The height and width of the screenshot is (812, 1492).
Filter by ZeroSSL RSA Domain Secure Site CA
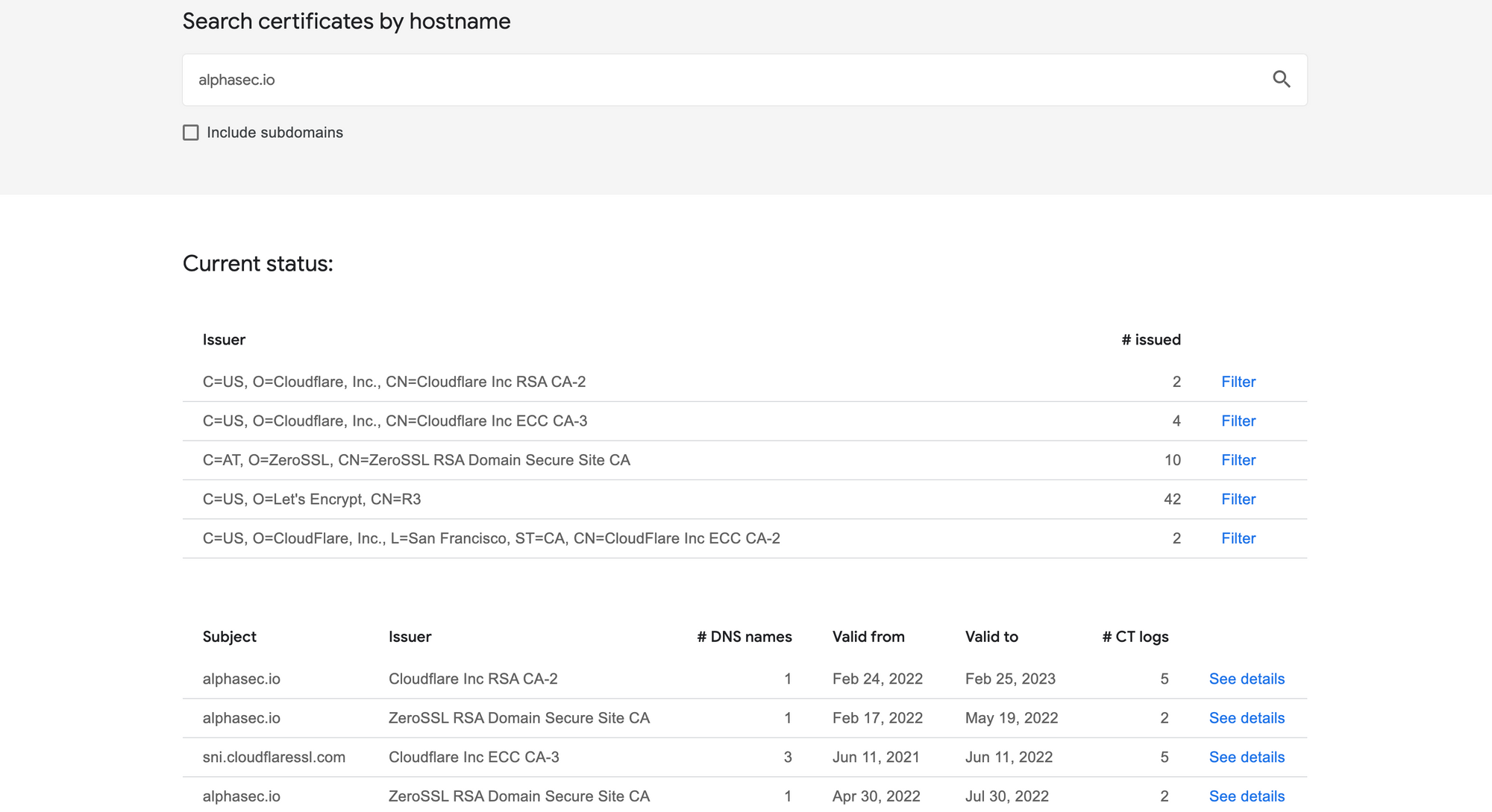[1238, 460]
